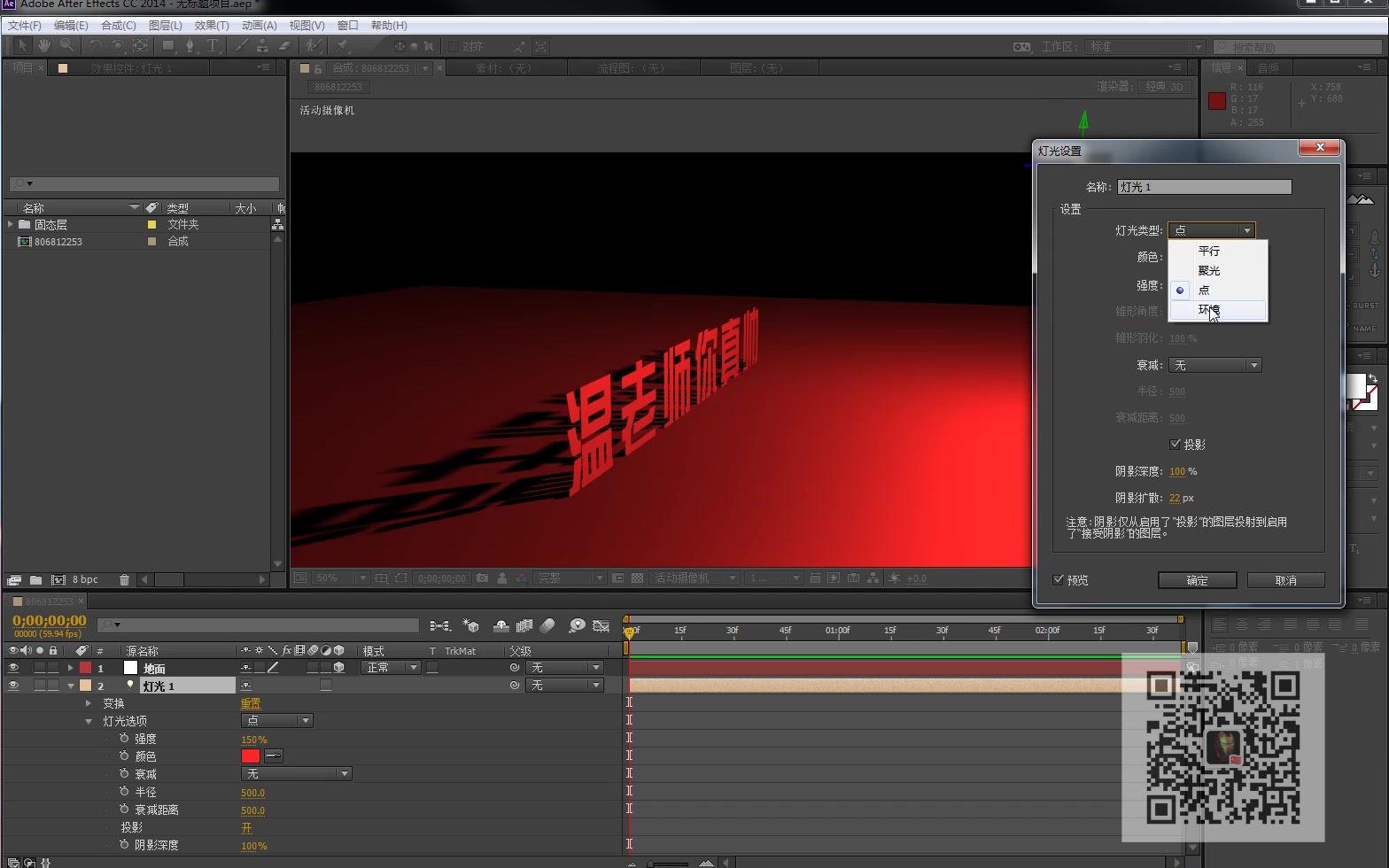
Task: Click the red 颜色 swatch in the timeline
Action: tap(251, 756)
